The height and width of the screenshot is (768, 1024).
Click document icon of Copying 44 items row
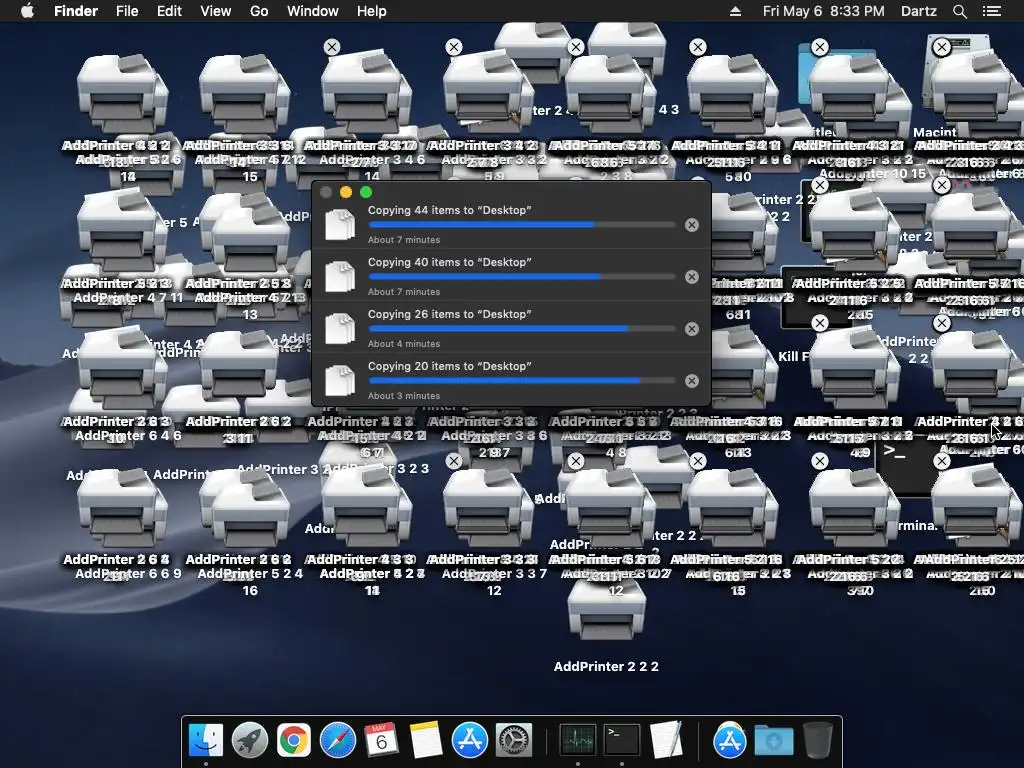(x=340, y=224)
